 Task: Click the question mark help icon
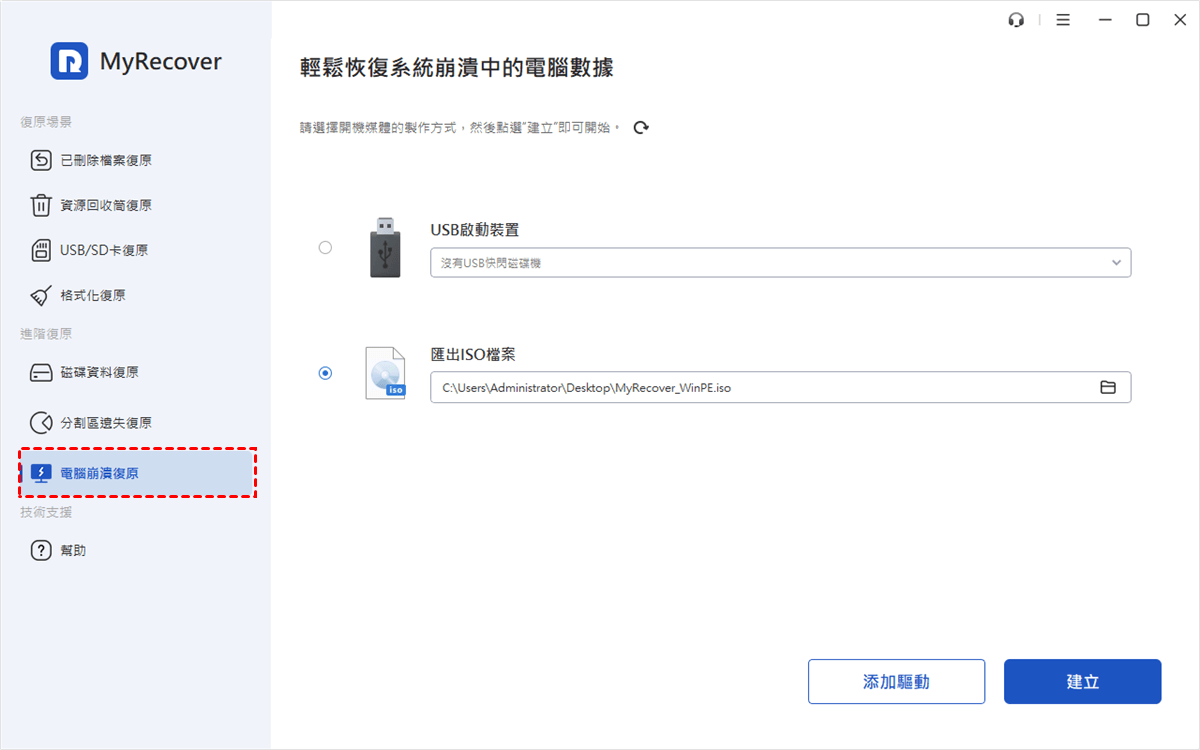tap(41, 550)
